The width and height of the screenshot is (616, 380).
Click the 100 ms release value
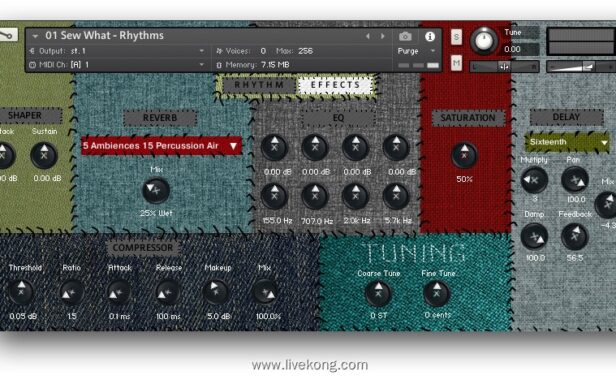pyautogui.click(x=168, y=316)
